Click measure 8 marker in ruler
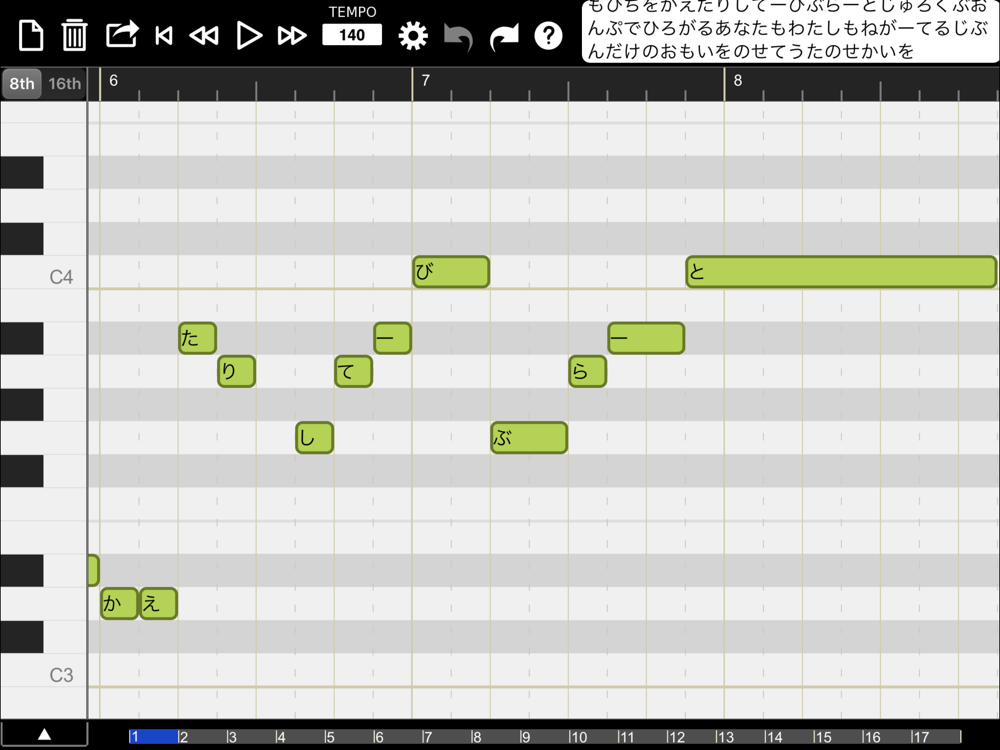1000x750 pixels. (738, 80)
